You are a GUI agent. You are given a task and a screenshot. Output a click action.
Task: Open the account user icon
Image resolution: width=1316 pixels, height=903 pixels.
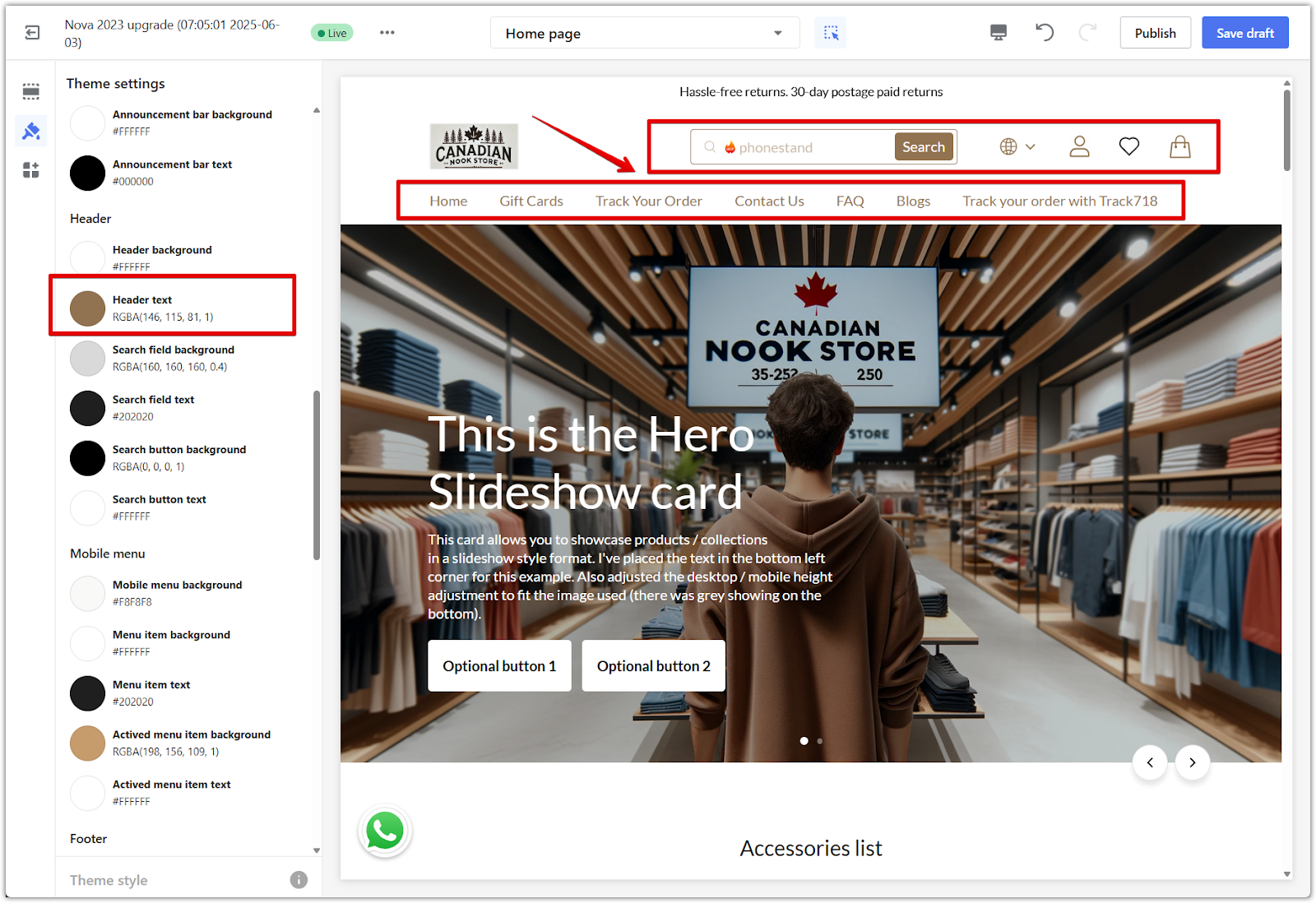(x=1079, y=146)
